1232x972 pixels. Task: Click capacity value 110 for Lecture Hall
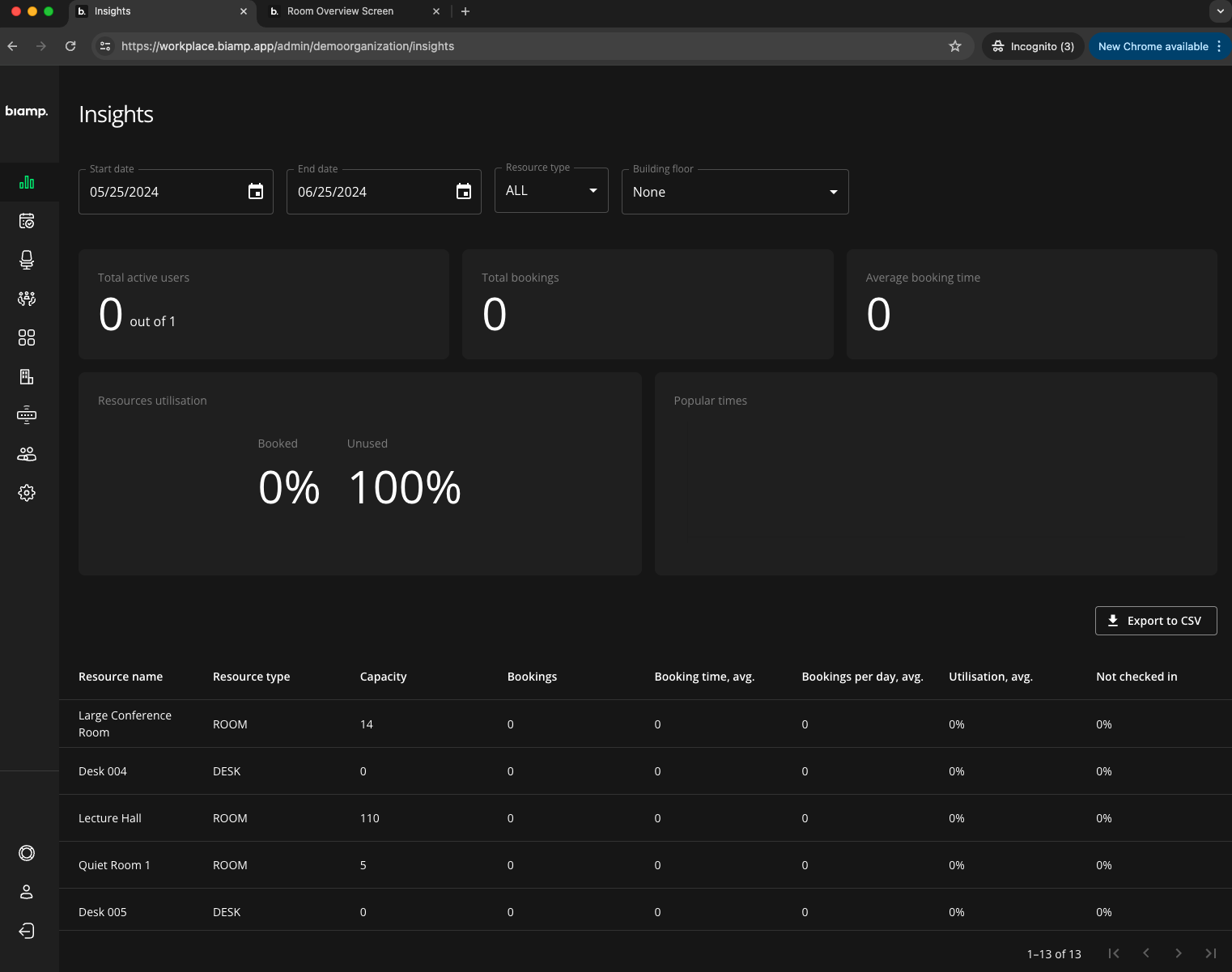click(x=370, y=818)
